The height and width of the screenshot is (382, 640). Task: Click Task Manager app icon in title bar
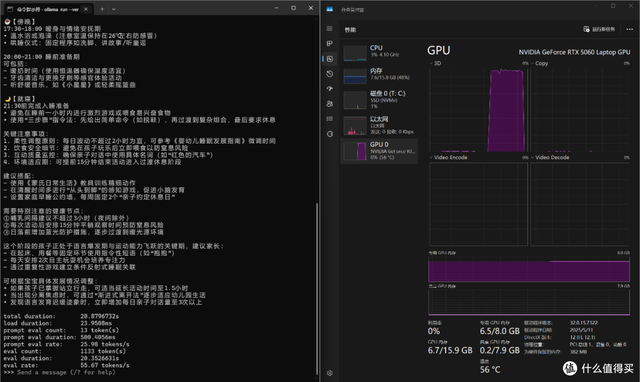tap(329, 9)
